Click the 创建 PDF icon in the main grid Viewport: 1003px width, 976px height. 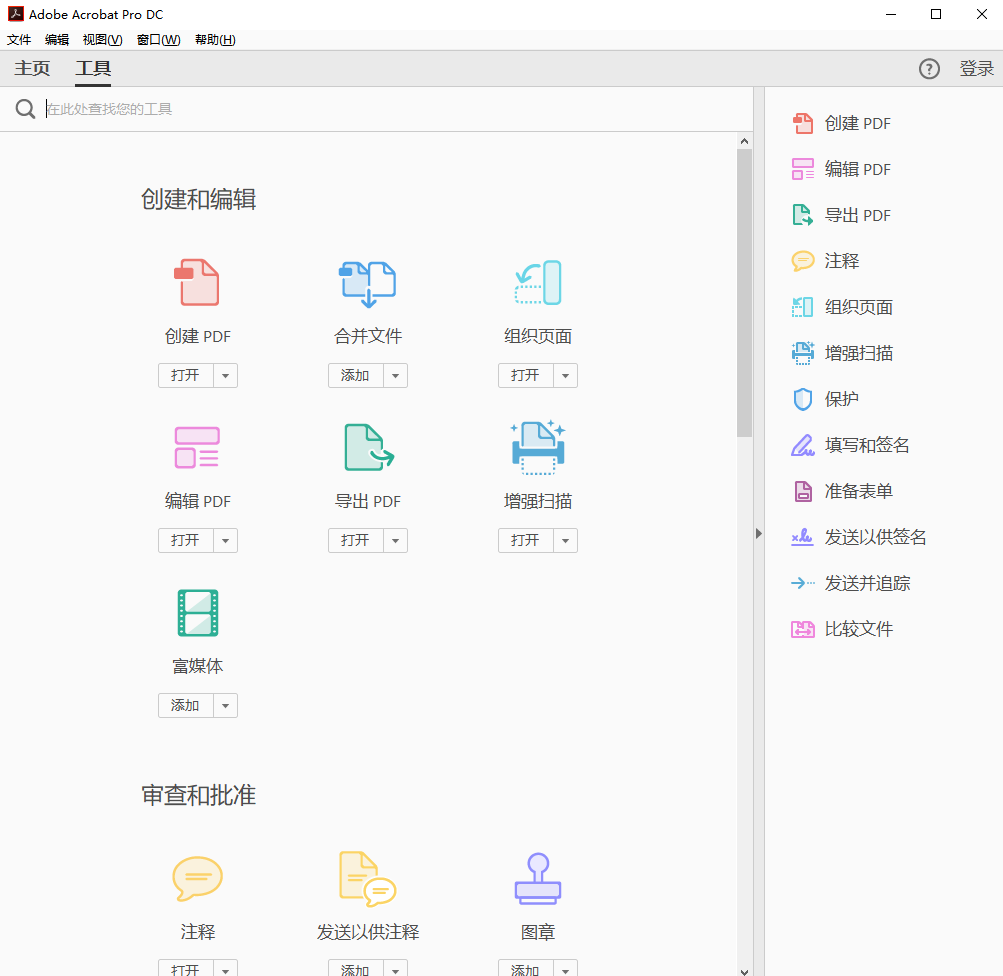(197, 282)
